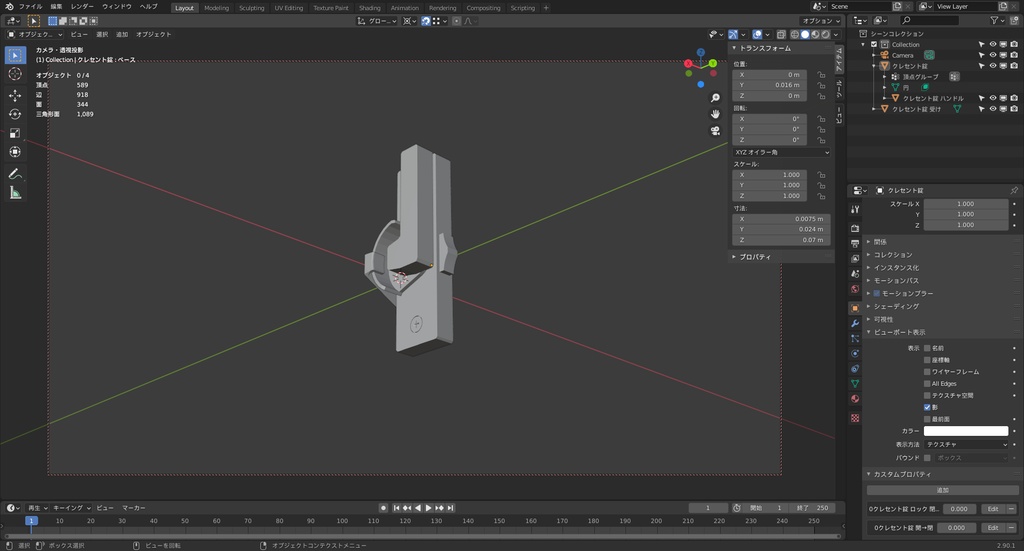The height and width of the screenshot is (551, 1024).
Task: Enable the ワイヤーフレーム checkbox
Action: pos(927,371)
